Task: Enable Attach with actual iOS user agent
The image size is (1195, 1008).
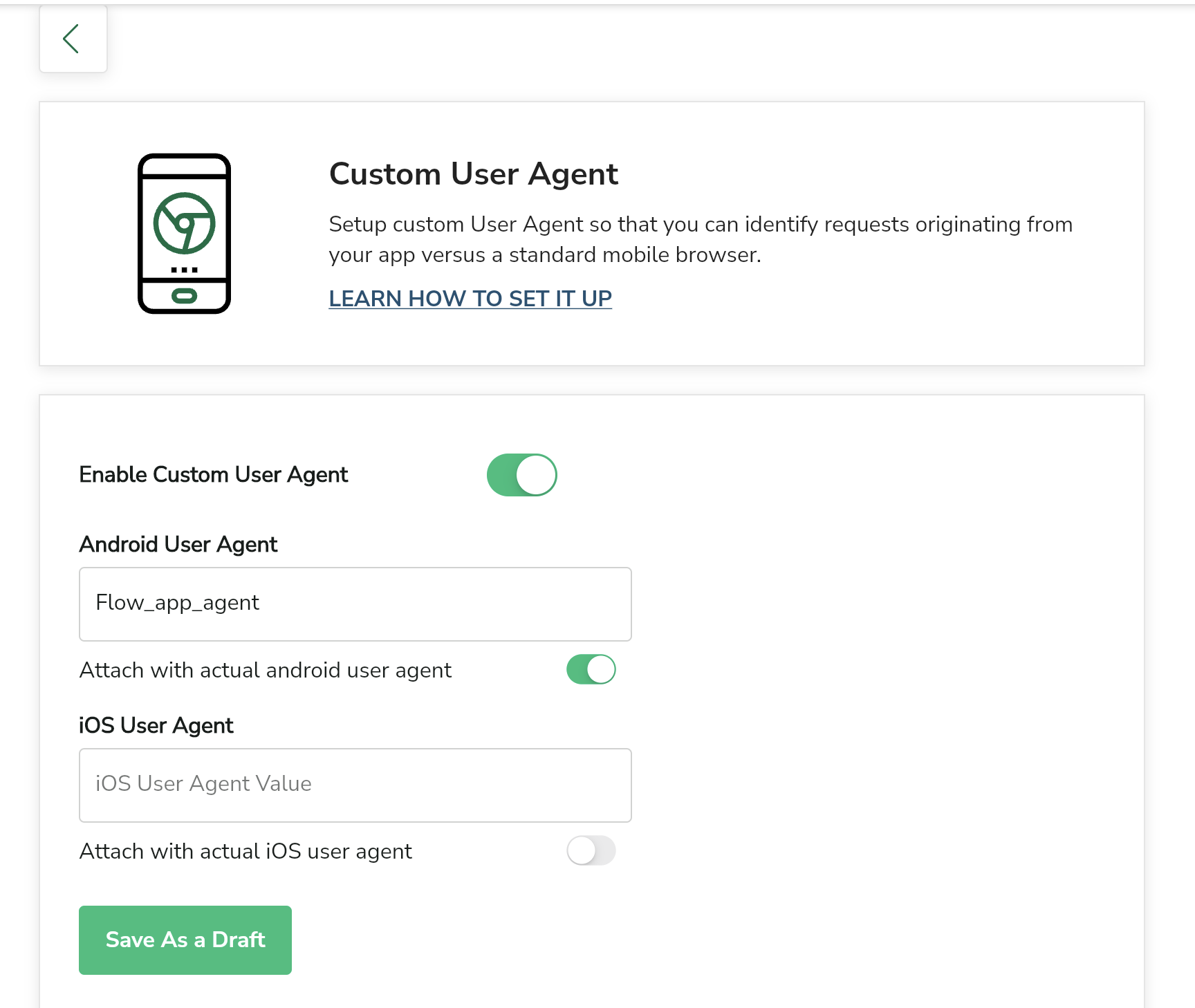Action: click(591, 850)
